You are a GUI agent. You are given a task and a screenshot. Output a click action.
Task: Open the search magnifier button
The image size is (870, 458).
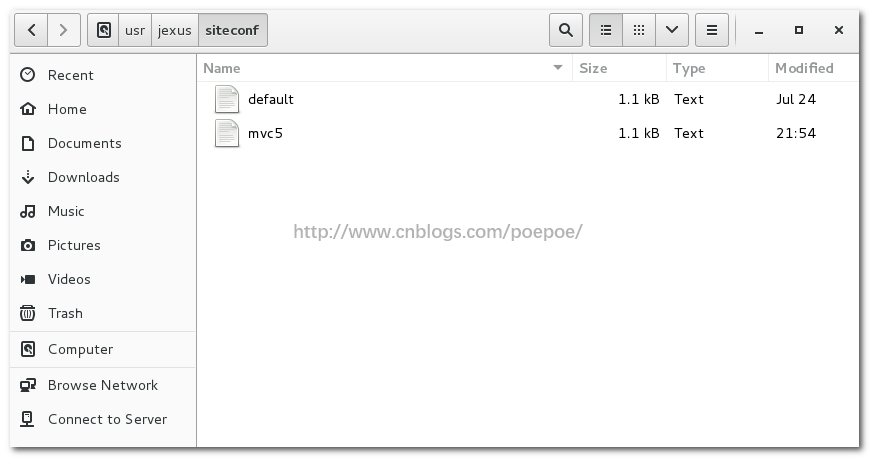coord(565,30)
